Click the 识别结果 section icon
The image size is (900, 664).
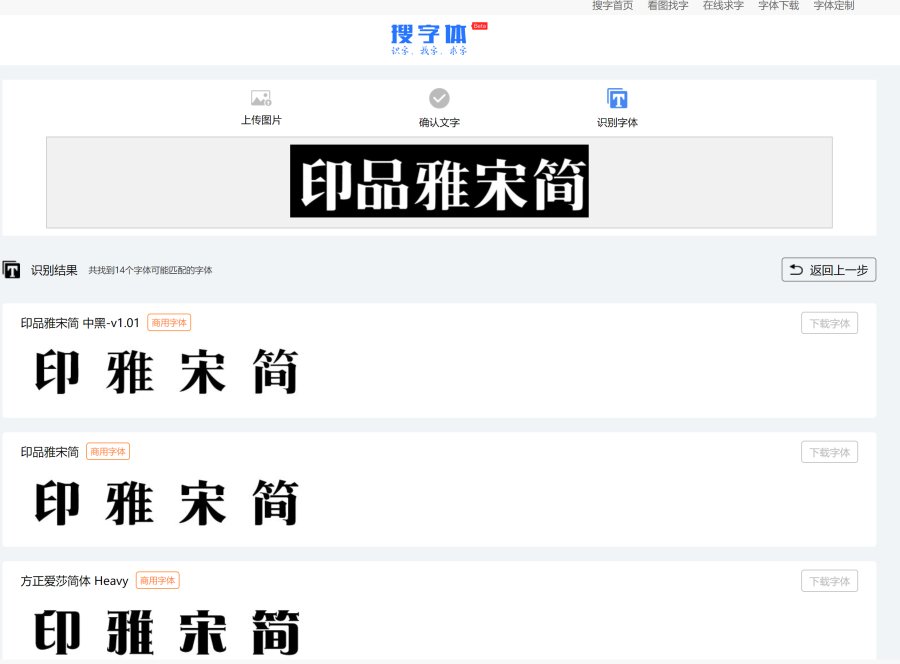12,270
